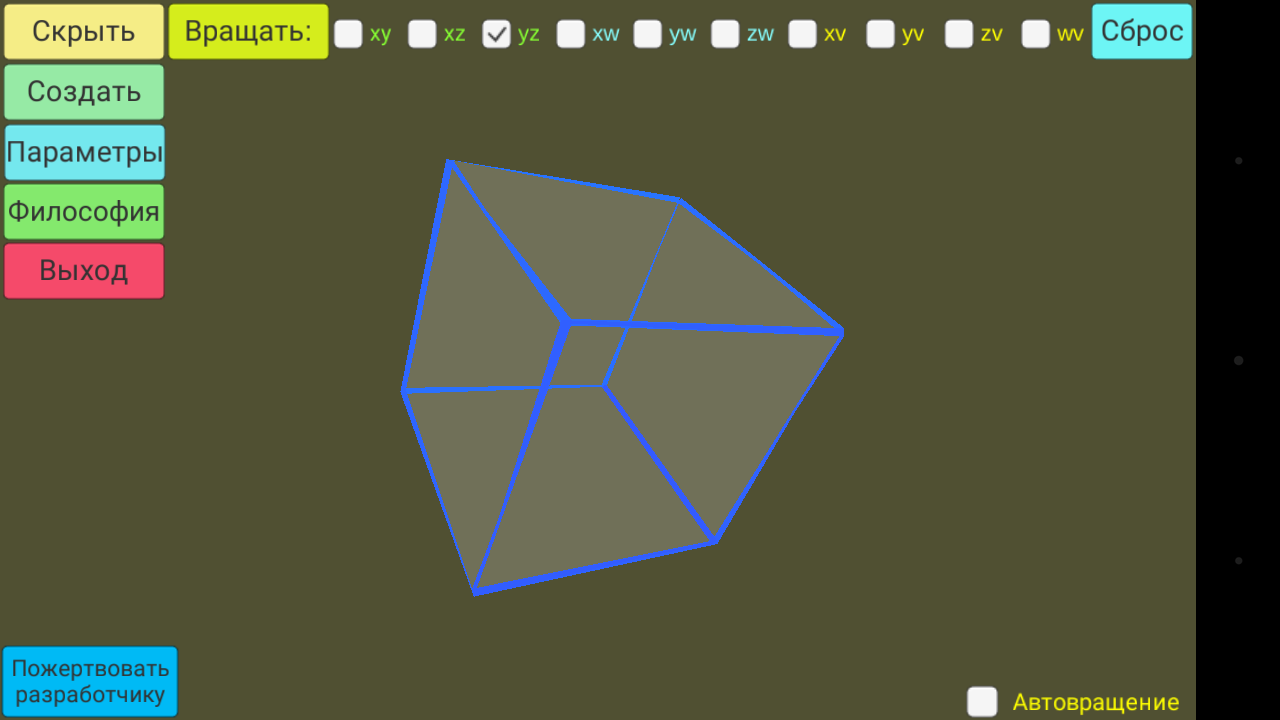Uncheck the yz rotation checkbox
The image size is (1280, 720).
496,34
